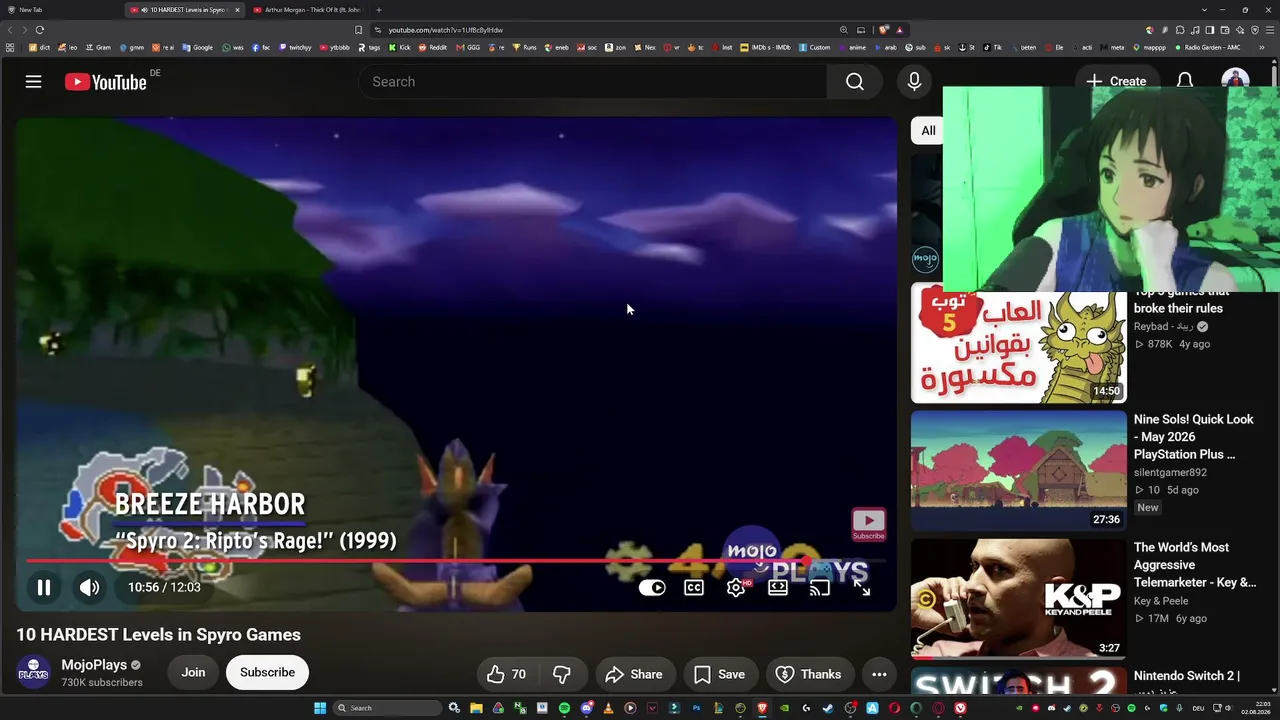1280x720 pixels.
Task: Open Steam from the taskbar
Action: (828, 708)
